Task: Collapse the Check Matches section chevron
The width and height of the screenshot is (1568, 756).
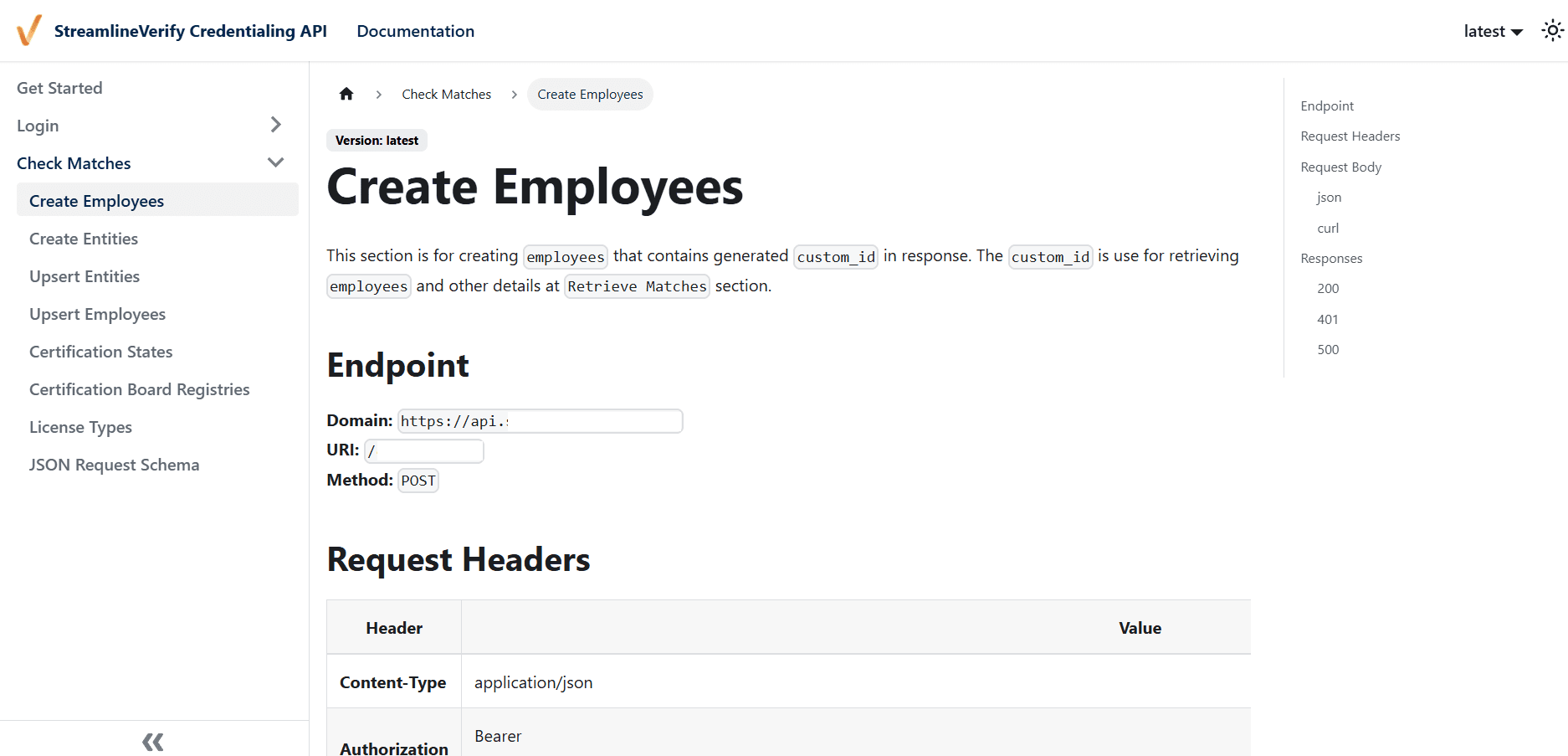Action: [276, 162]
